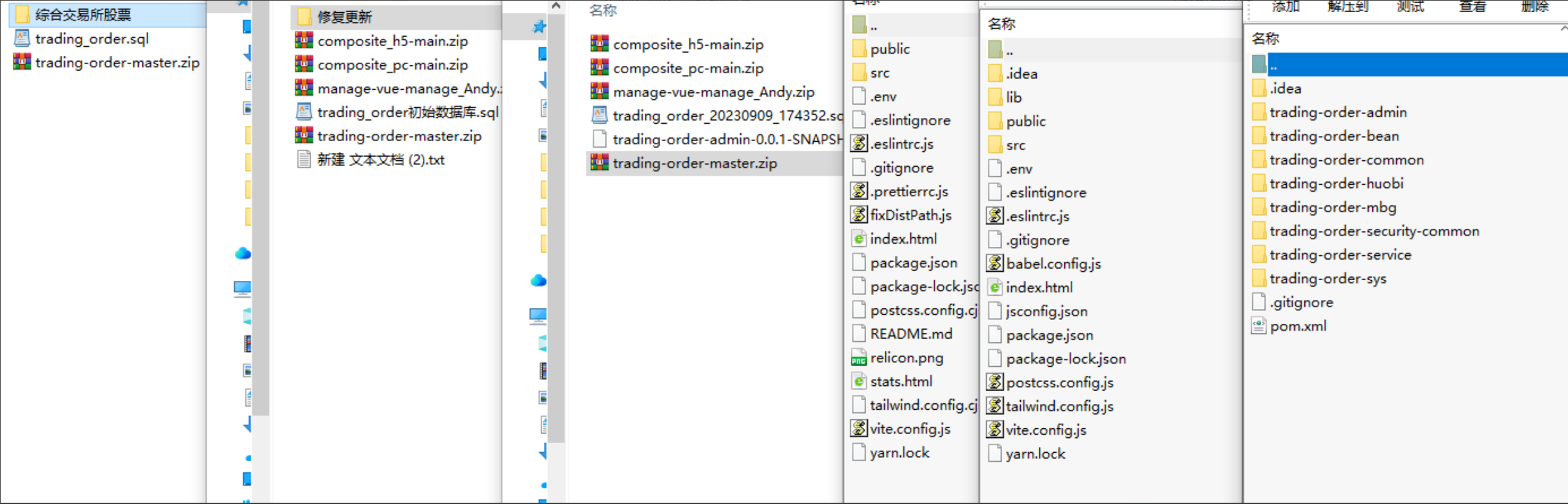Select the .prettierrc.js file icon

858,191
